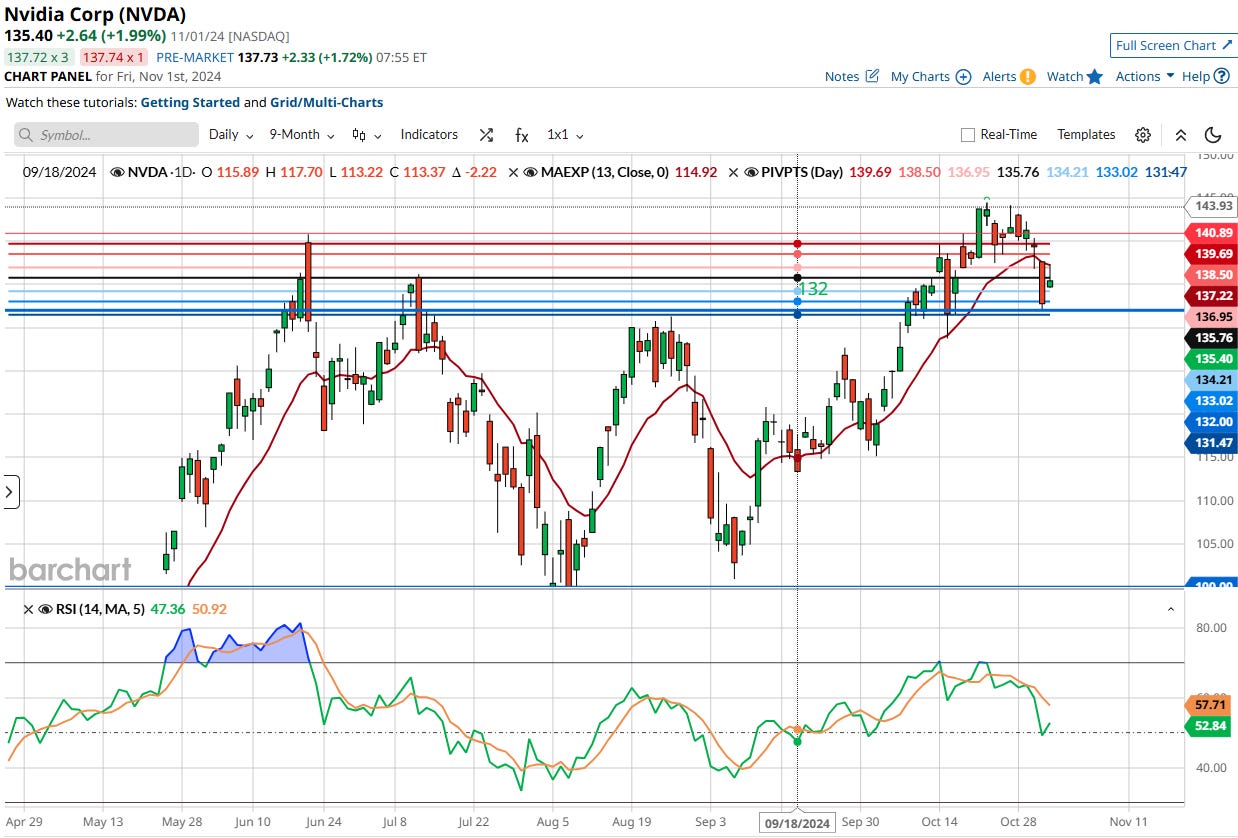This screenshot has height=838, width=1238.
Task: Click the My Charts plus icon
Action: coord(963,76)
